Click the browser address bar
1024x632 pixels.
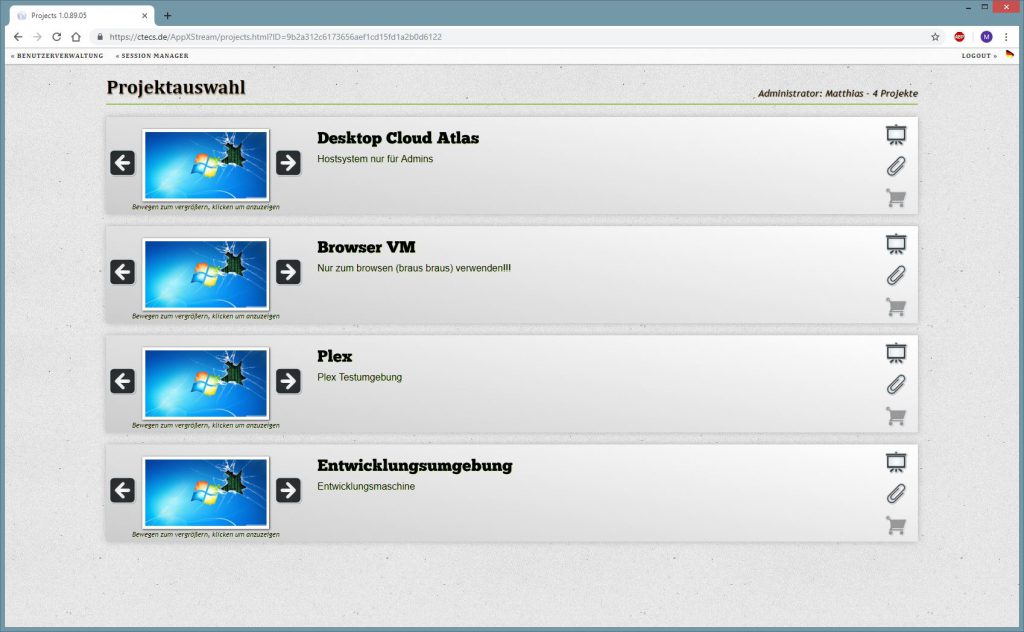(x=500, y=36)
